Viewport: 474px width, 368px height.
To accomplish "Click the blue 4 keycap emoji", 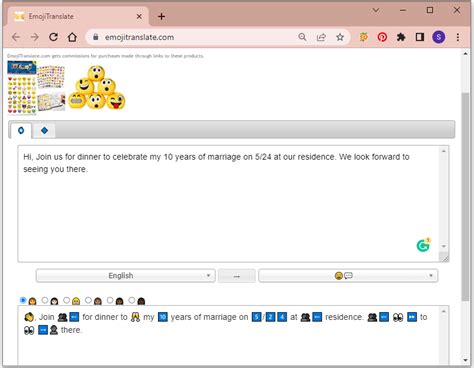I will point(282,317).
